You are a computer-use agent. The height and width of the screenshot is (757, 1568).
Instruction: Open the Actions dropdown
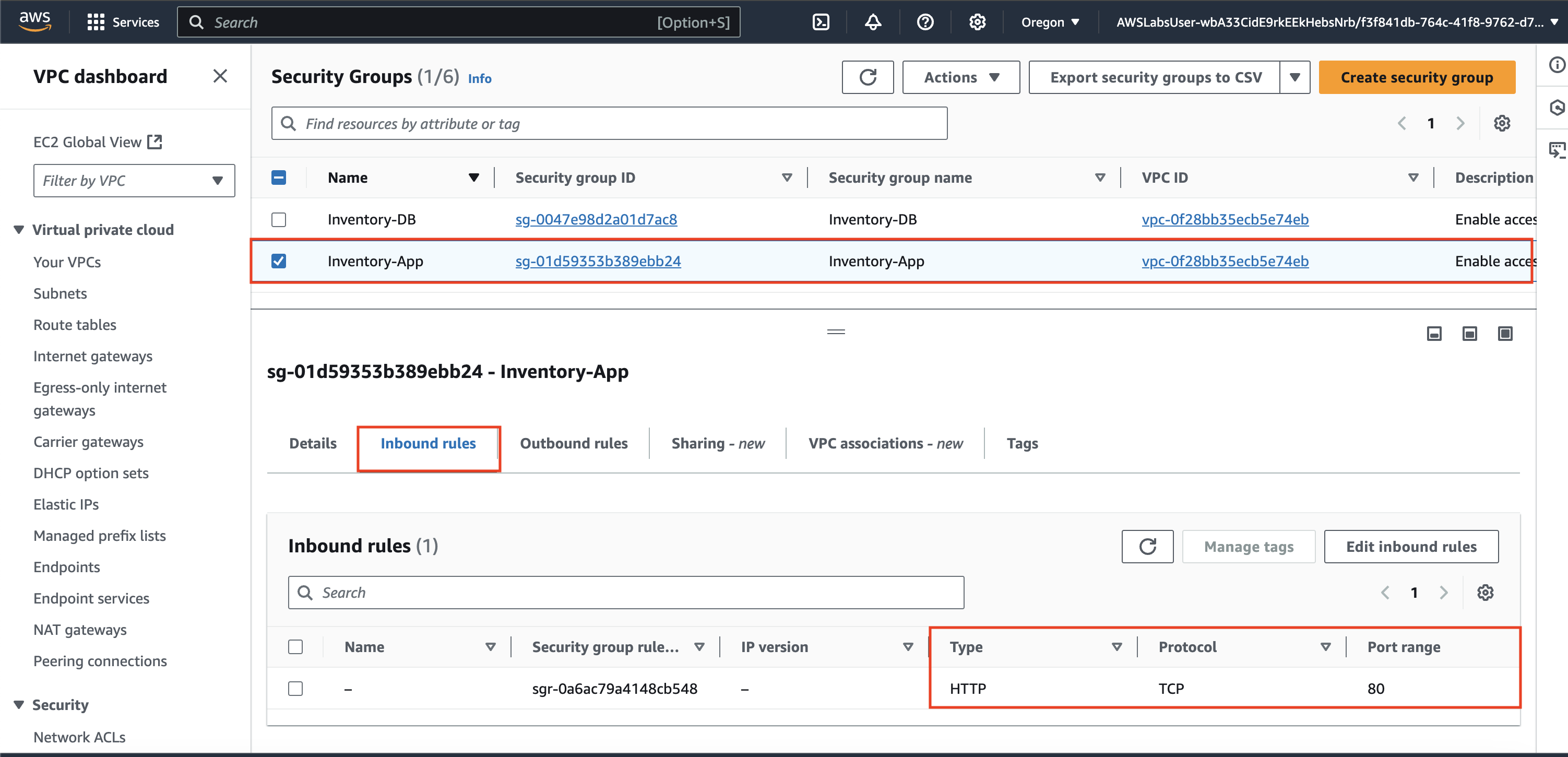click(960, 77)
